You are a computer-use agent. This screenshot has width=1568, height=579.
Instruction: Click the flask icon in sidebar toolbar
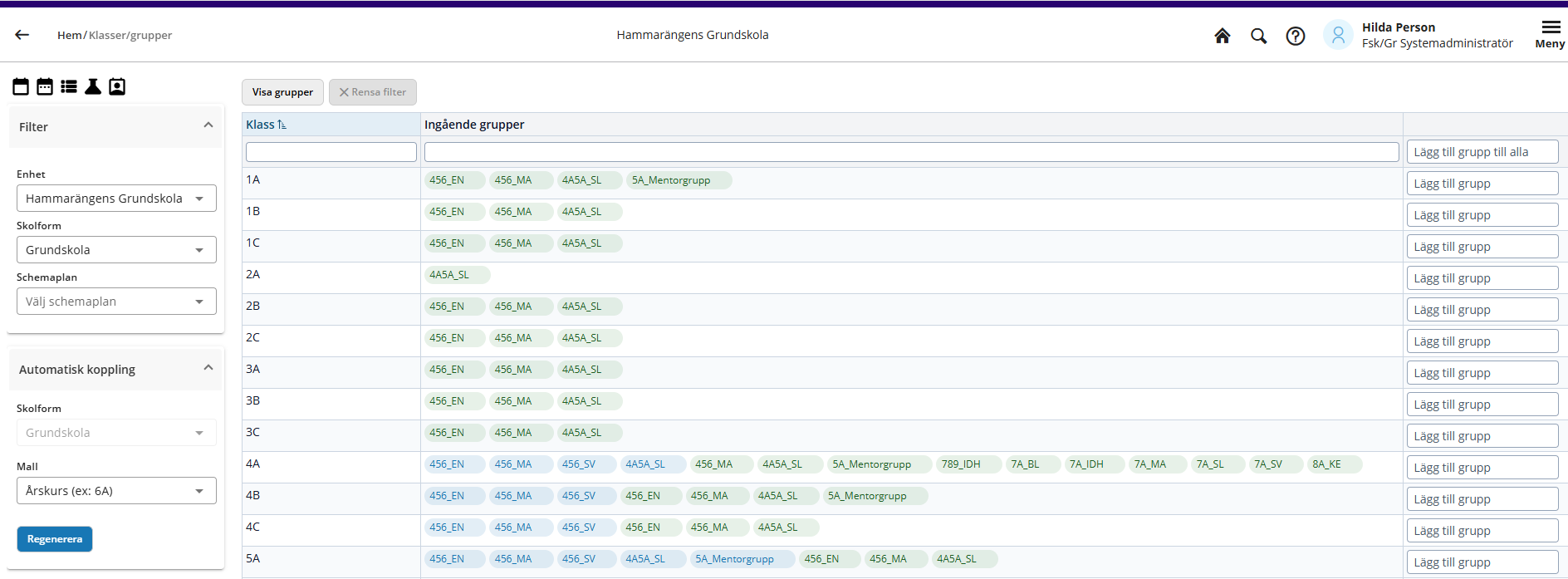click(93, 86)
